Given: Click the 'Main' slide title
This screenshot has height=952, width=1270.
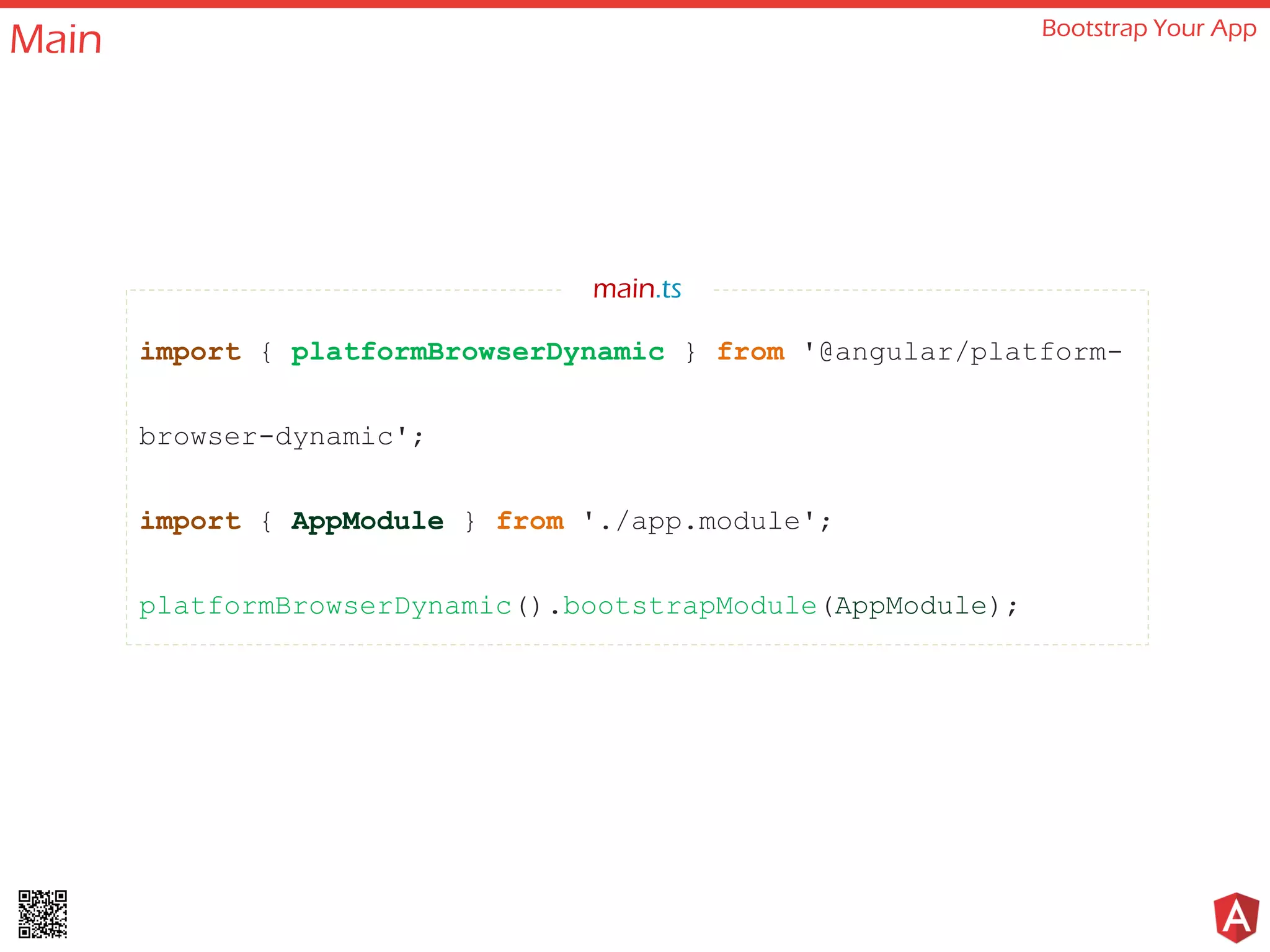Looking at the screenshot, I should pos(56,40).
